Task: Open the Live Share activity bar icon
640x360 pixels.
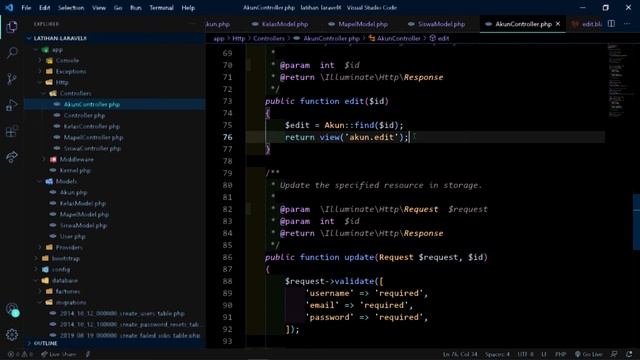Action: tap(12, 157)
